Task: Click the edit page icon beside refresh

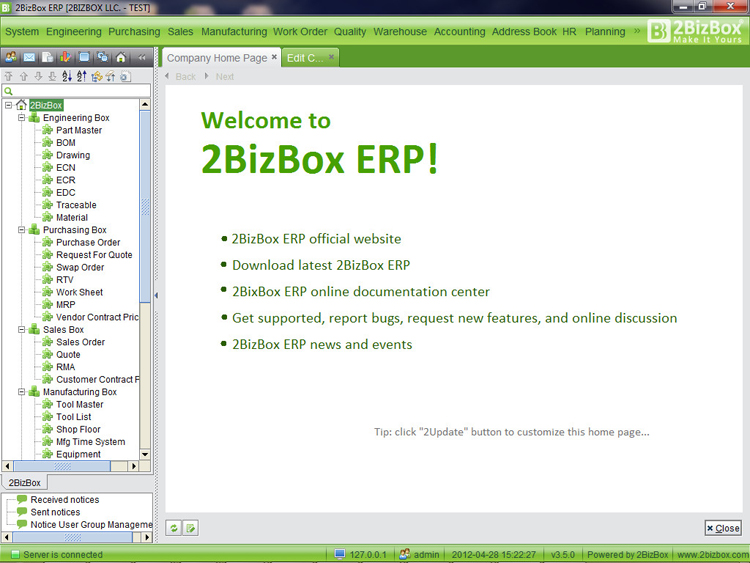Action: (x=190, y=528)
